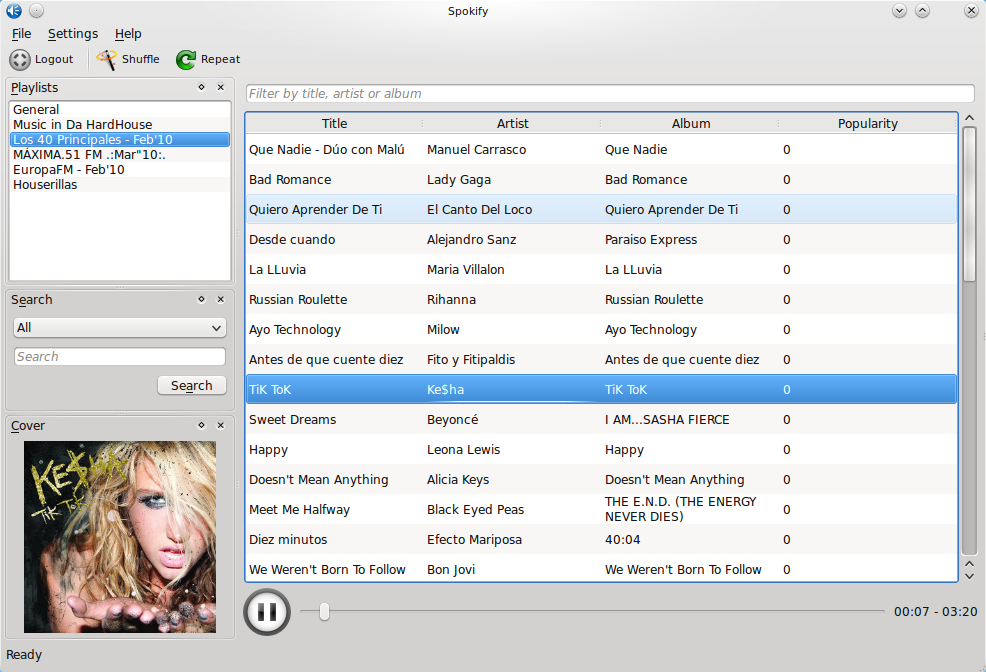The image size is (986, 672).
Task: Select the Houserillas playlist
Action: click(45, 185)
